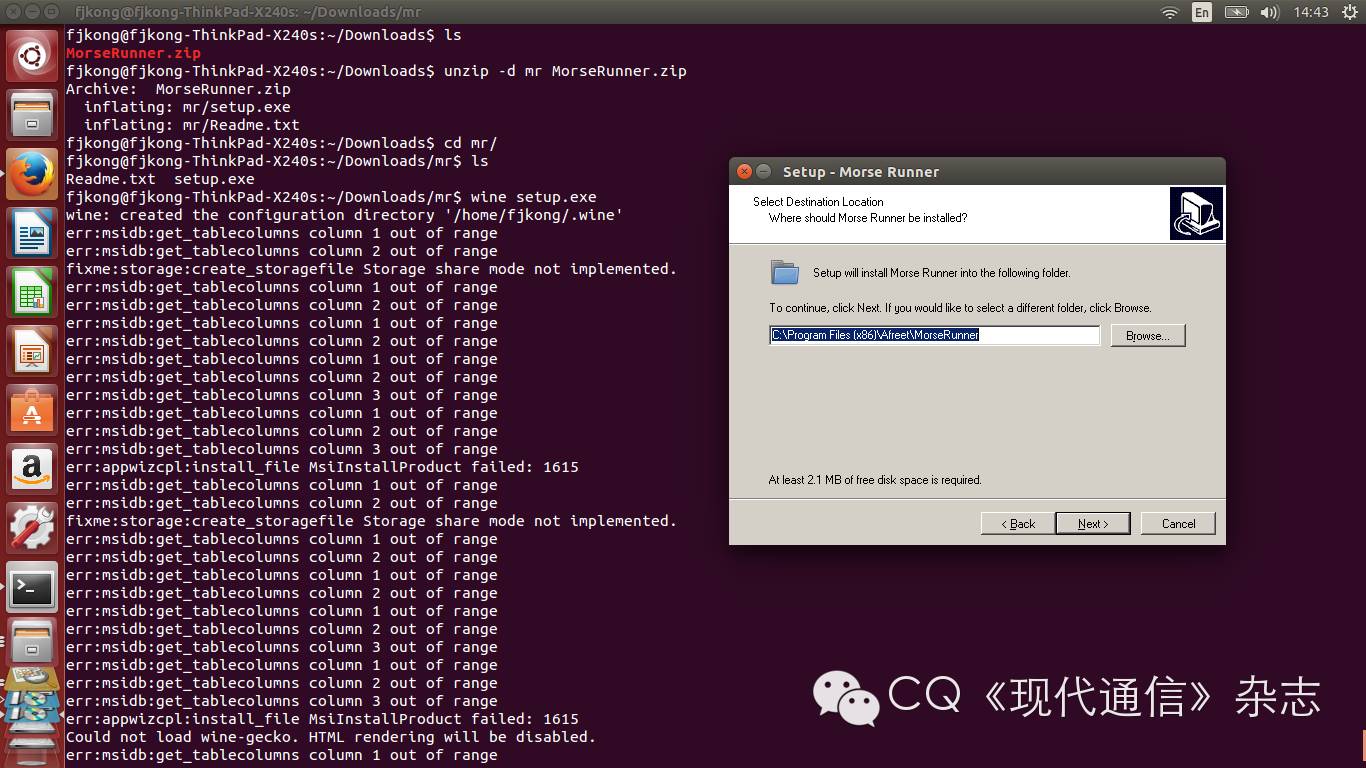Click 'At least 2.1 MB' disk space text
1366x768 pixels.
[x=874, y=480]
